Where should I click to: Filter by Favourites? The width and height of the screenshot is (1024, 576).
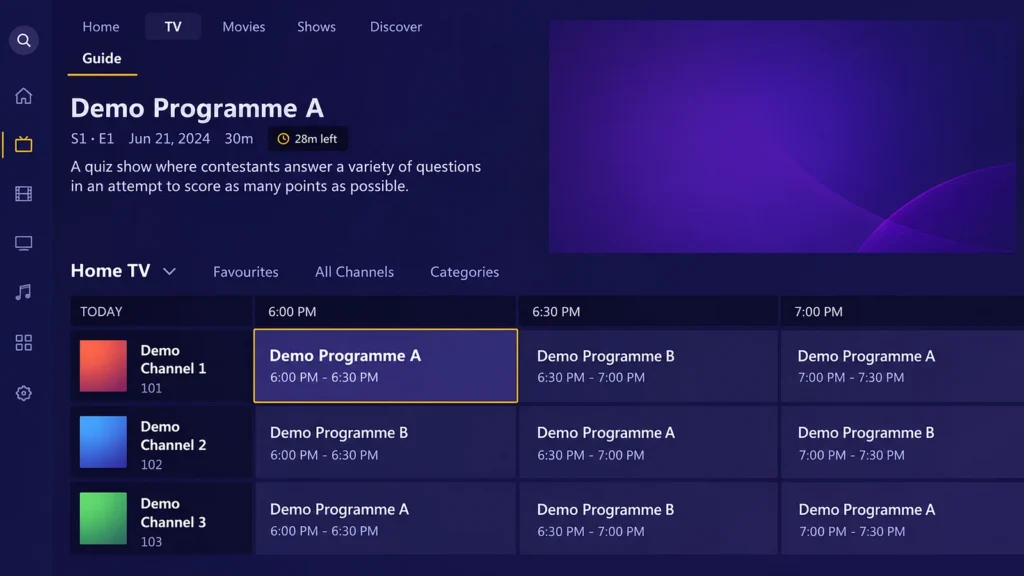click(x=246, y=272)
